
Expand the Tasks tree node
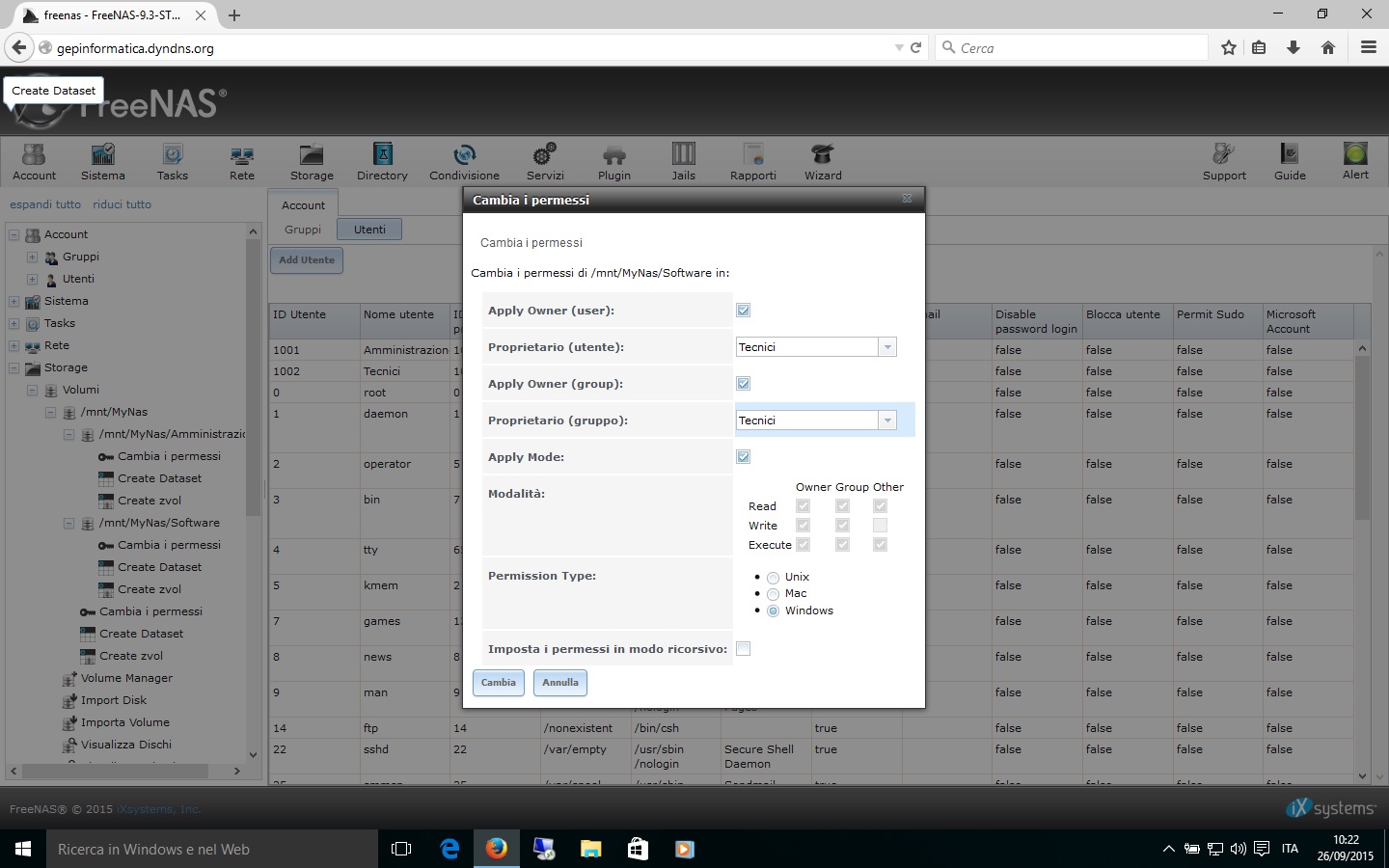(x=14, y=323)
